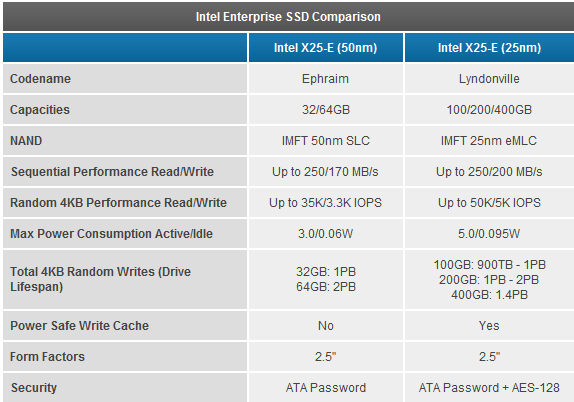Click the Lyndonville codename cell

(x=489, y=79)
